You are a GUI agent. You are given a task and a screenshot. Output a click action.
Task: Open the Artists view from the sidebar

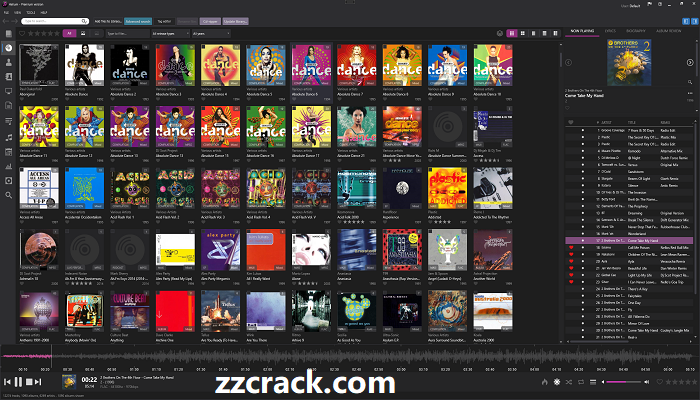pyautogui.click(x=8, y=62)
